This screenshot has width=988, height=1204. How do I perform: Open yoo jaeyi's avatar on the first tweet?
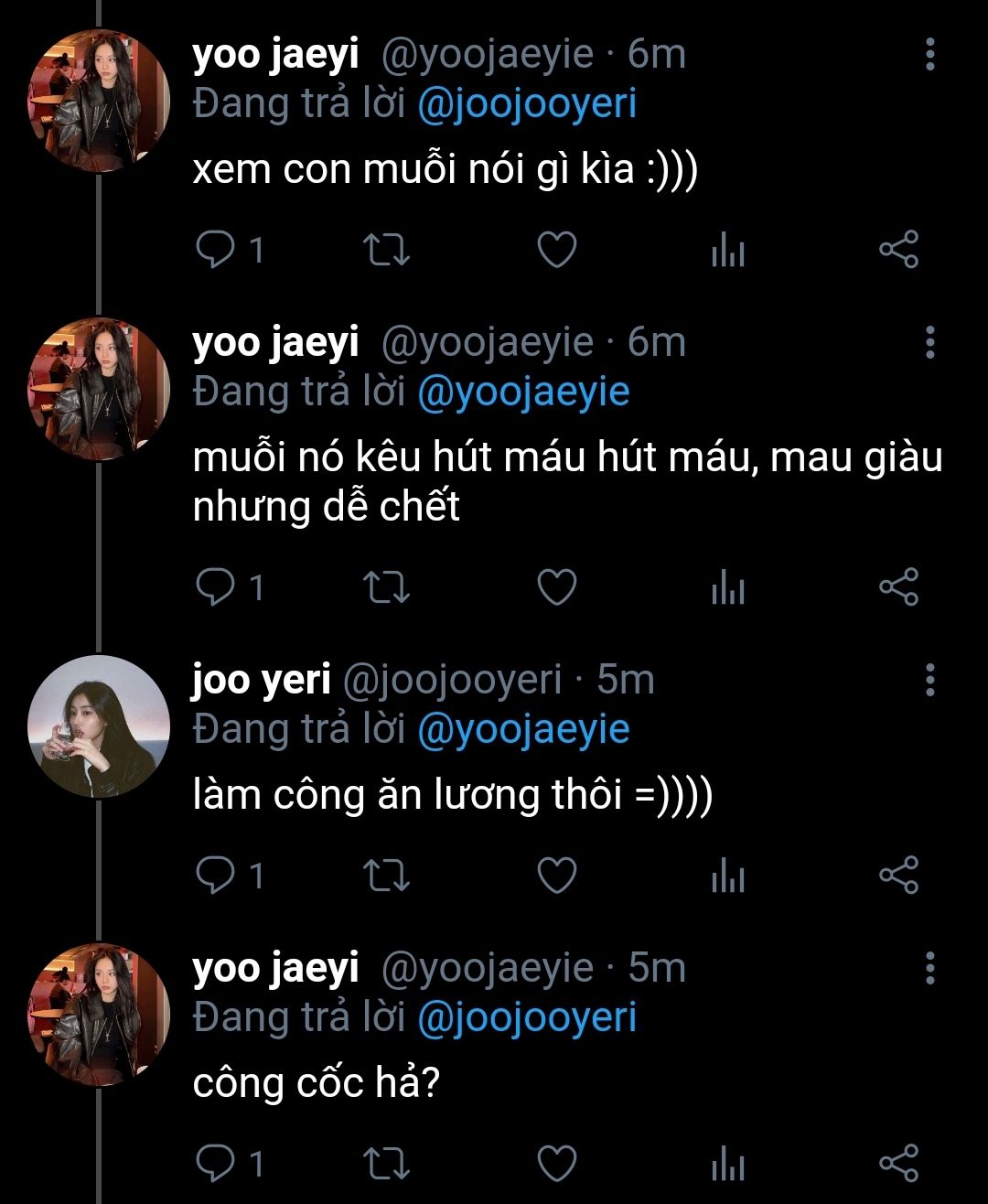(99, 100)
